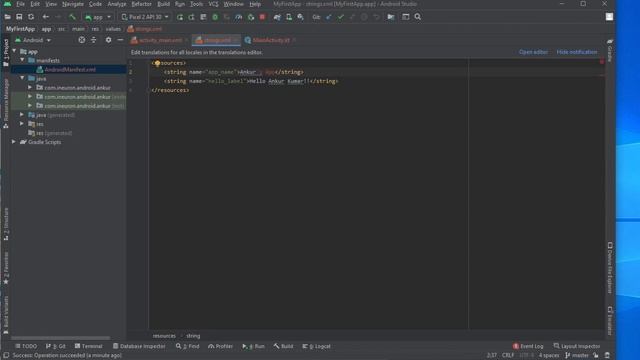Click the yellow intention bulb in editor
Screen dimensions: 640x360
click(157, 63)
